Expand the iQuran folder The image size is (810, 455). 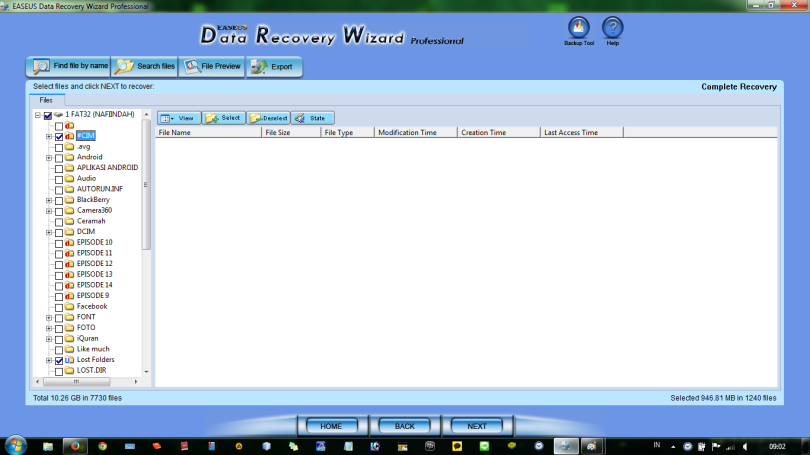(49, 339)
